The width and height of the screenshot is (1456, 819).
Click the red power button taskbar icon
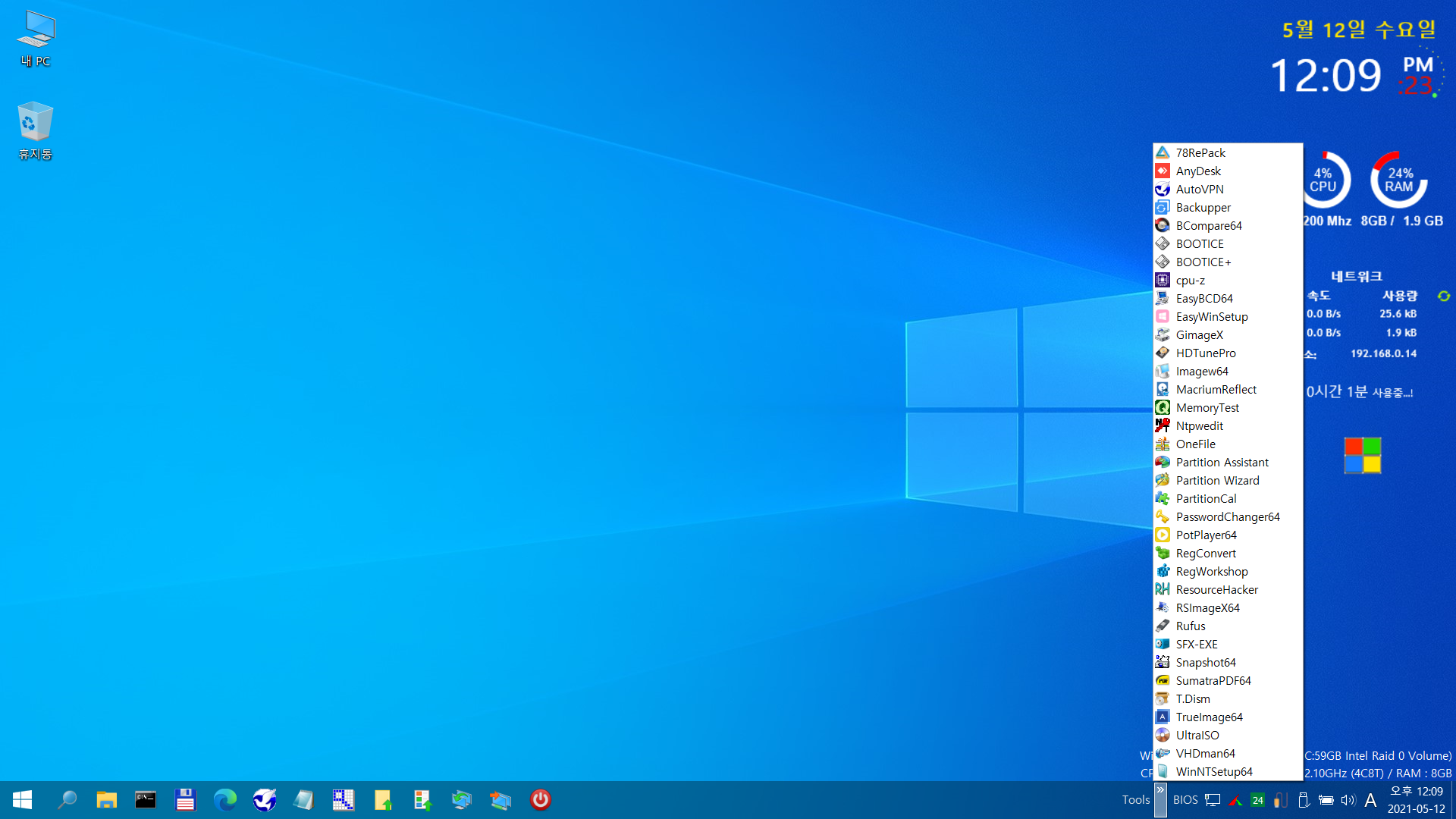click(x=540, y=800)
